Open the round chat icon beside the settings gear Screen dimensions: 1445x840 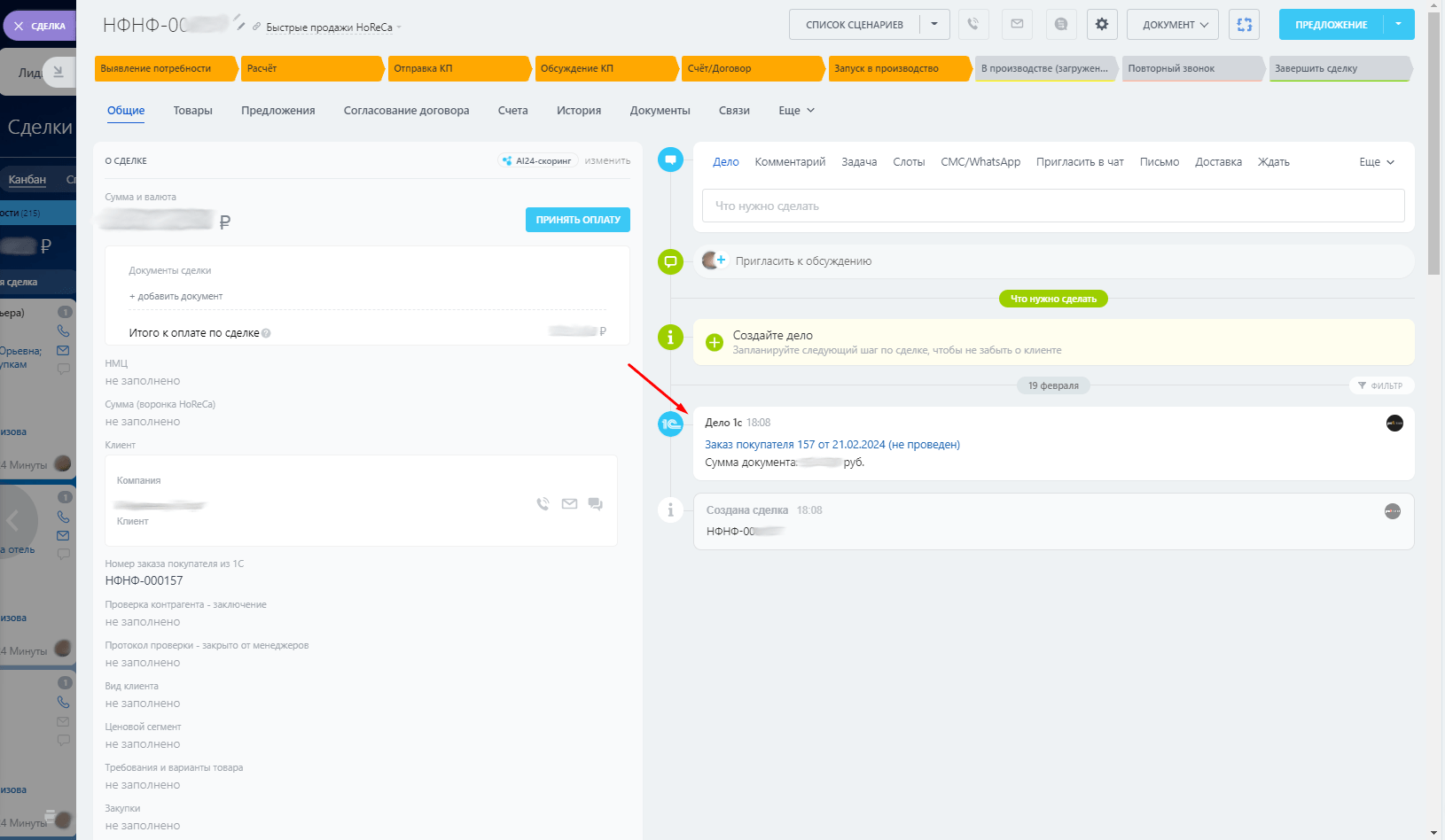point(1060,25)
